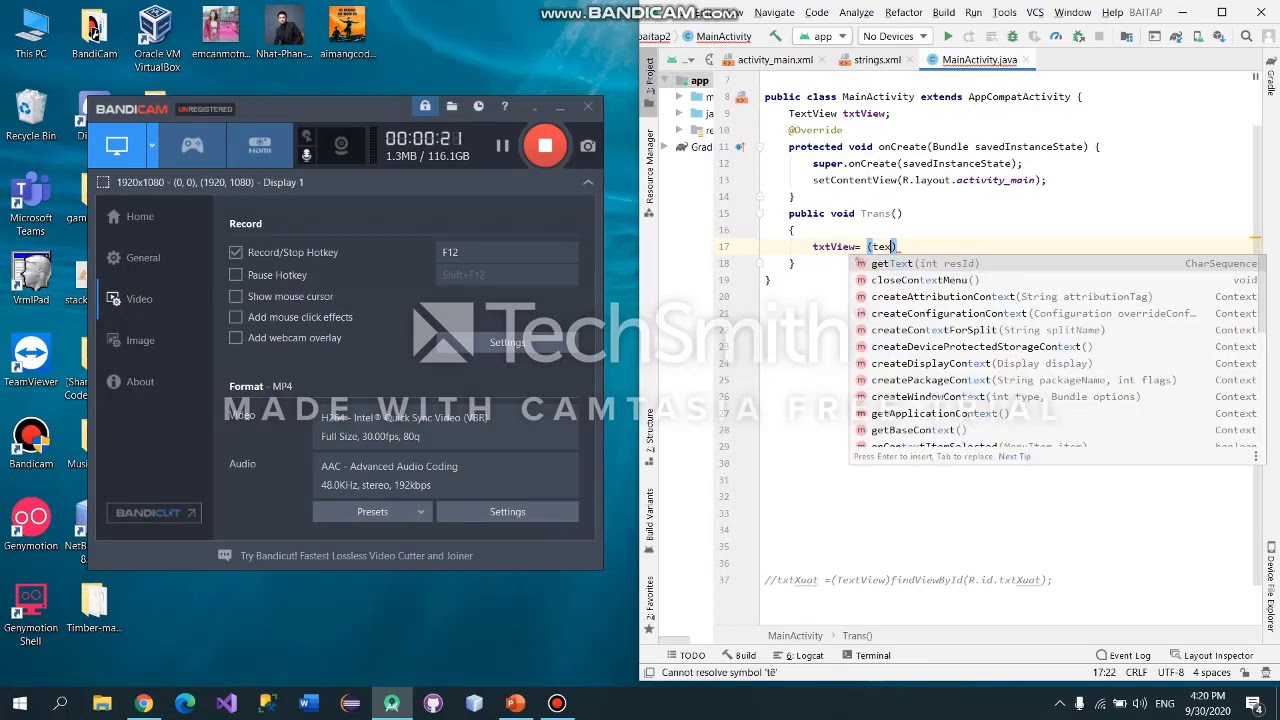Viewport: 1280px width, 720px height.
Task: Run the app with the green play icon
Action: tap(948, 36)
